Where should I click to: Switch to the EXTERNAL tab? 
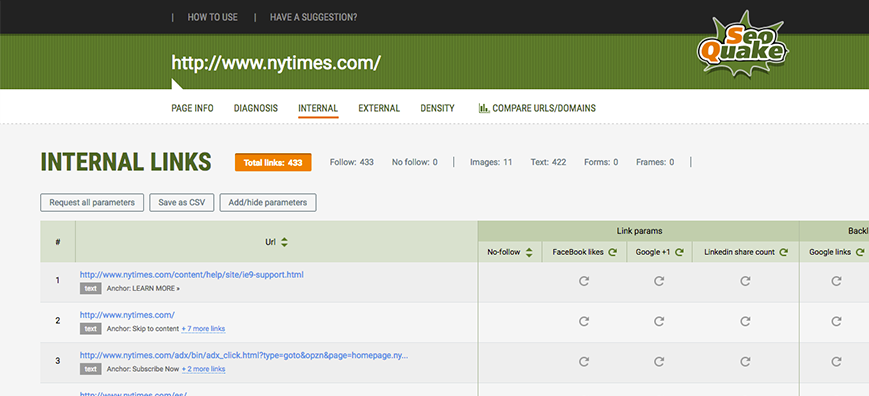tap(379, 109)
